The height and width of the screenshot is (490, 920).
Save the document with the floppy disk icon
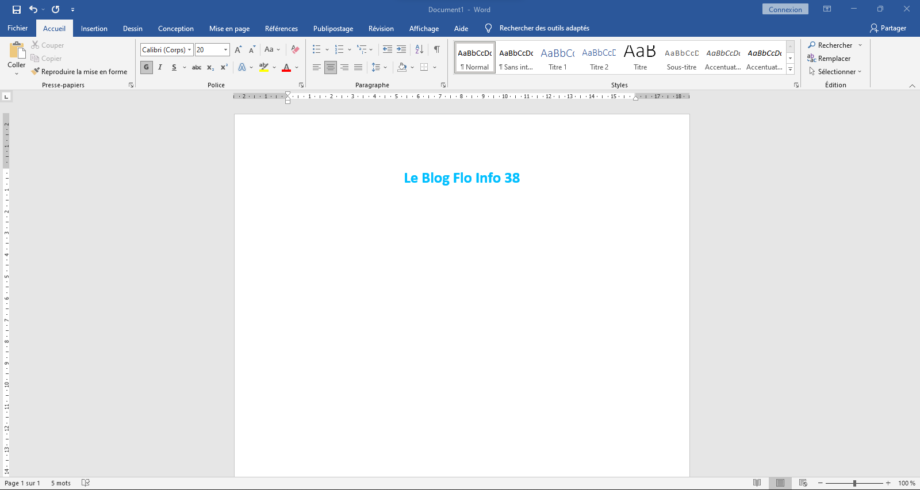tap(16, 9)
